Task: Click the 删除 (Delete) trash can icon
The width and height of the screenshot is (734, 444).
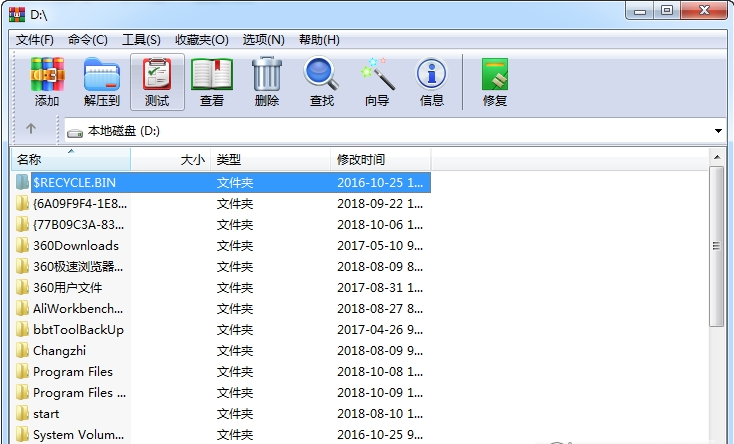Action: pos(267,74)
